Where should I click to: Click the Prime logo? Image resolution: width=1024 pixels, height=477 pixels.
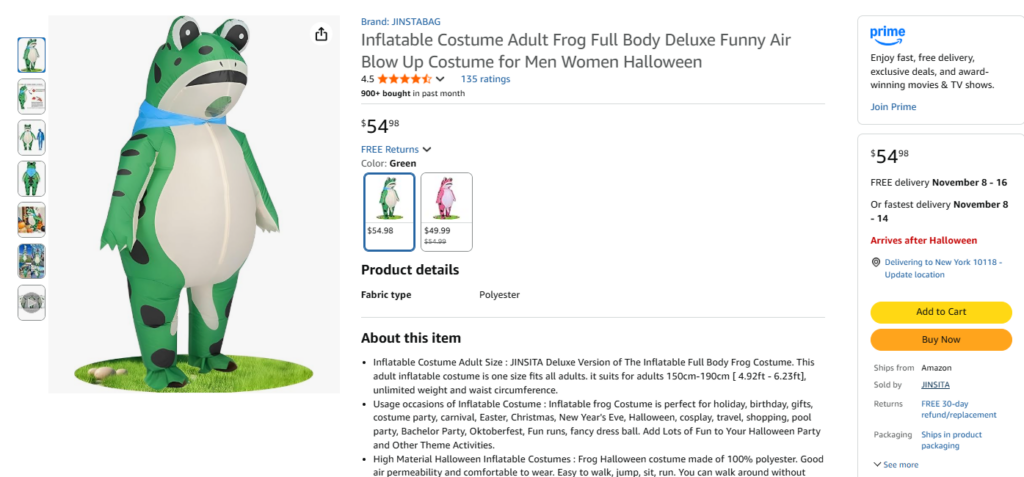click(x=887, y=35)
